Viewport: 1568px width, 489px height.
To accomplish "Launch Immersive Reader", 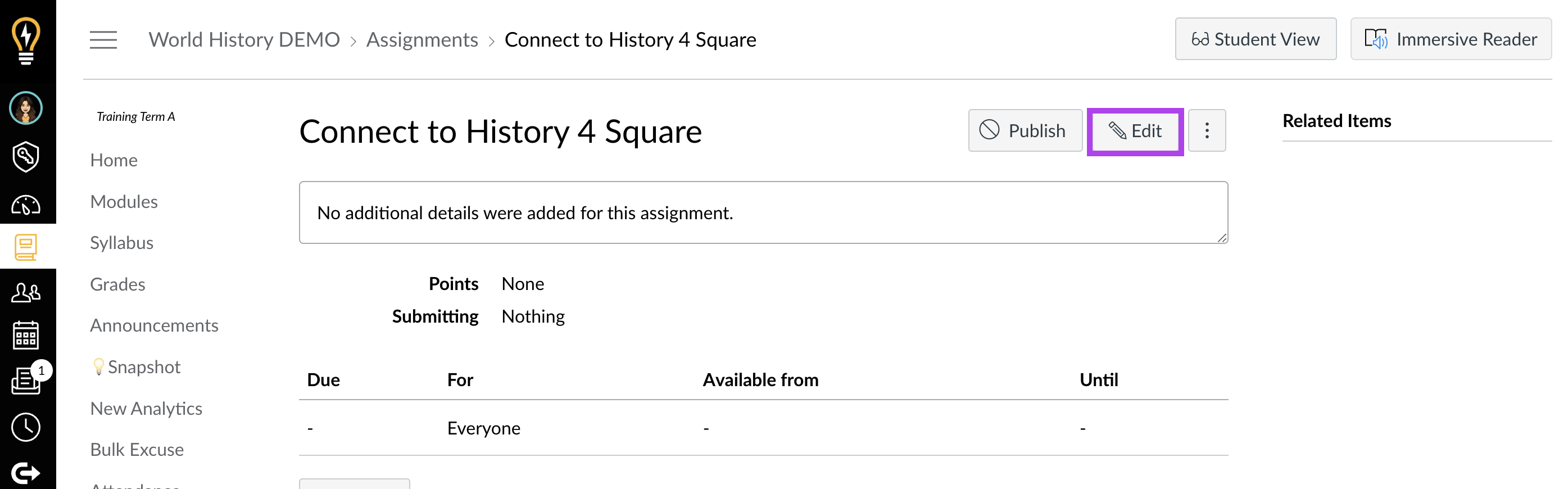I will [x=1451, y=39].
